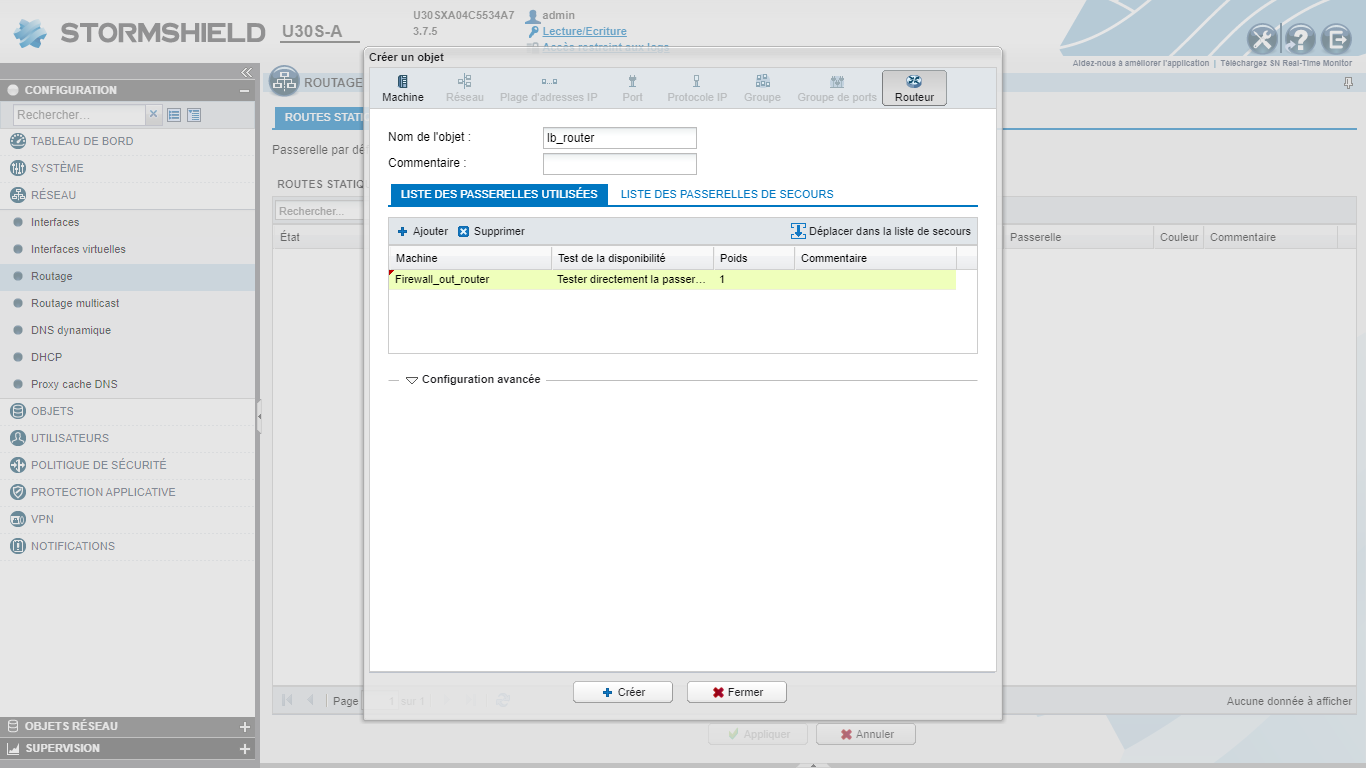Screen dimensions: 1366x768
Task: Click the left menu Rechercher field
Action: pos(80,115)
